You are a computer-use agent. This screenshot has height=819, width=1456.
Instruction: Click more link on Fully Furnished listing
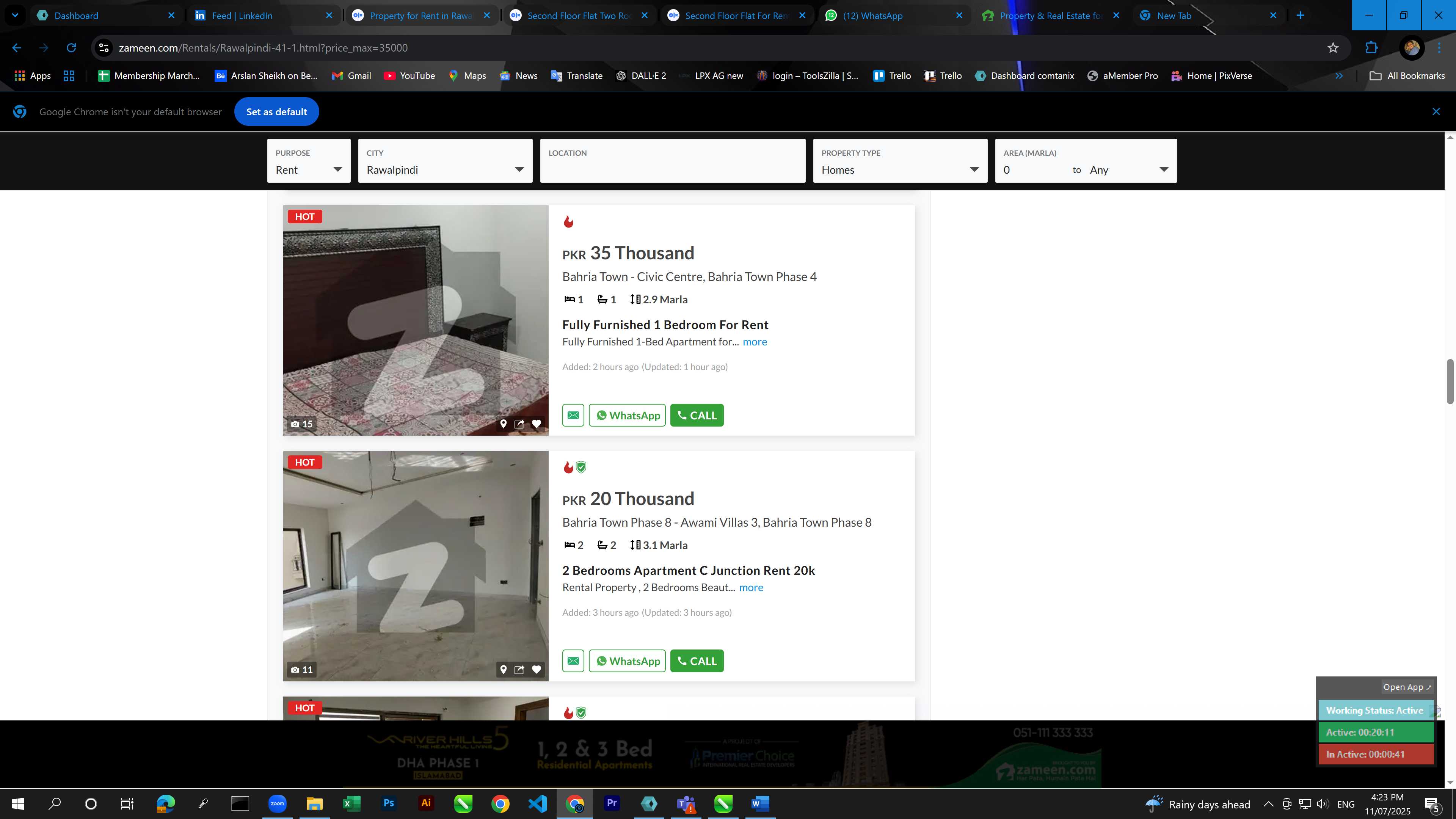(x=755, y=342)
